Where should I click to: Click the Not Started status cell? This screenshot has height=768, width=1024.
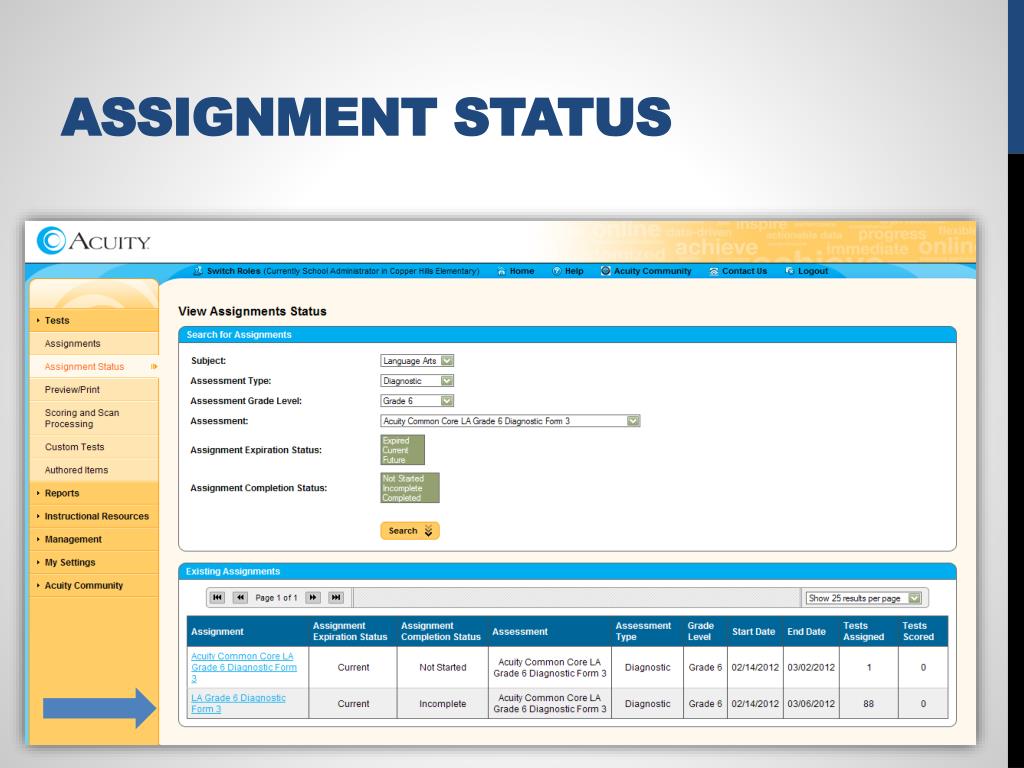[x=443, y=667]
